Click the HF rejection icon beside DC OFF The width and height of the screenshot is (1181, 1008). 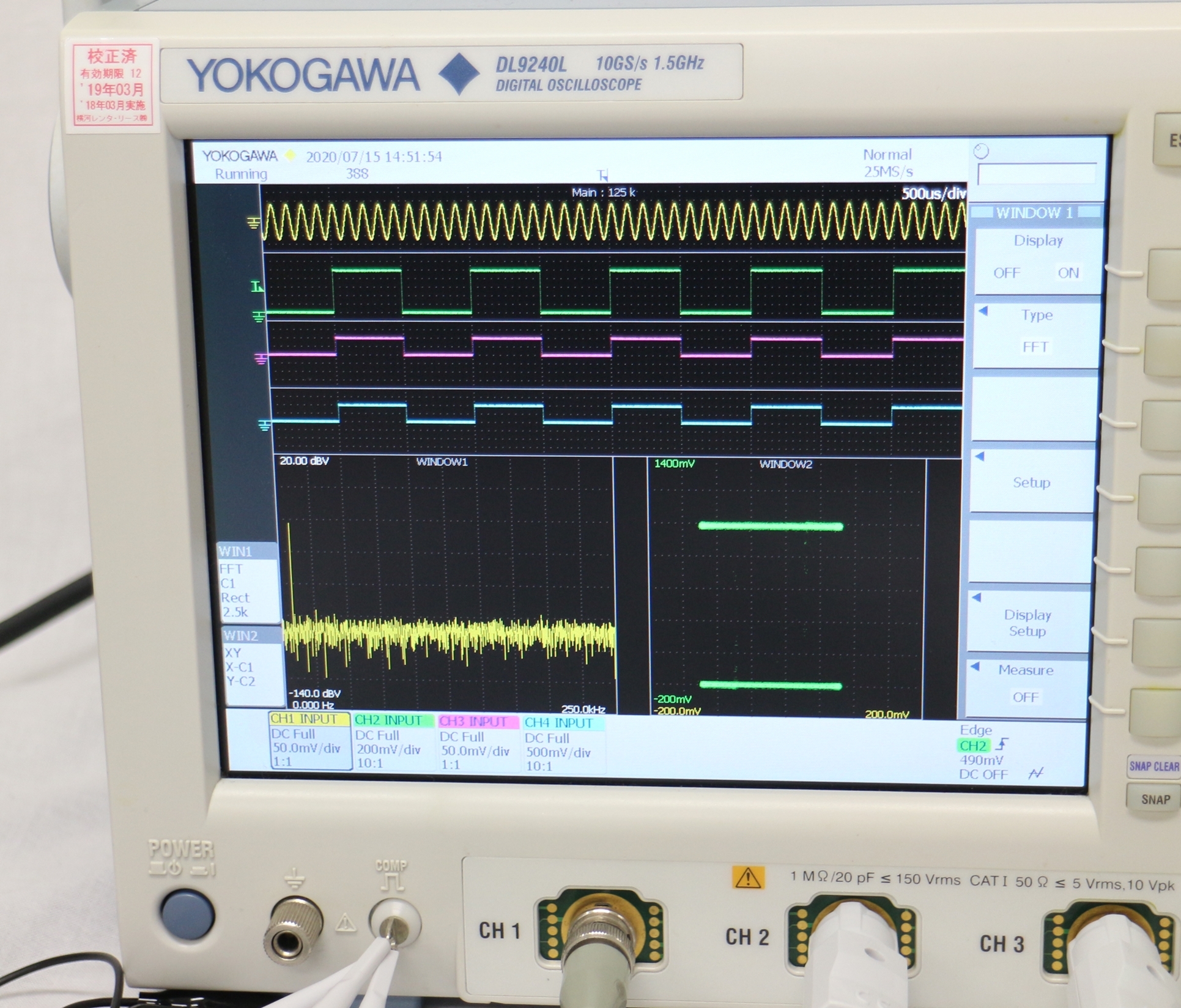[1036, 774]
